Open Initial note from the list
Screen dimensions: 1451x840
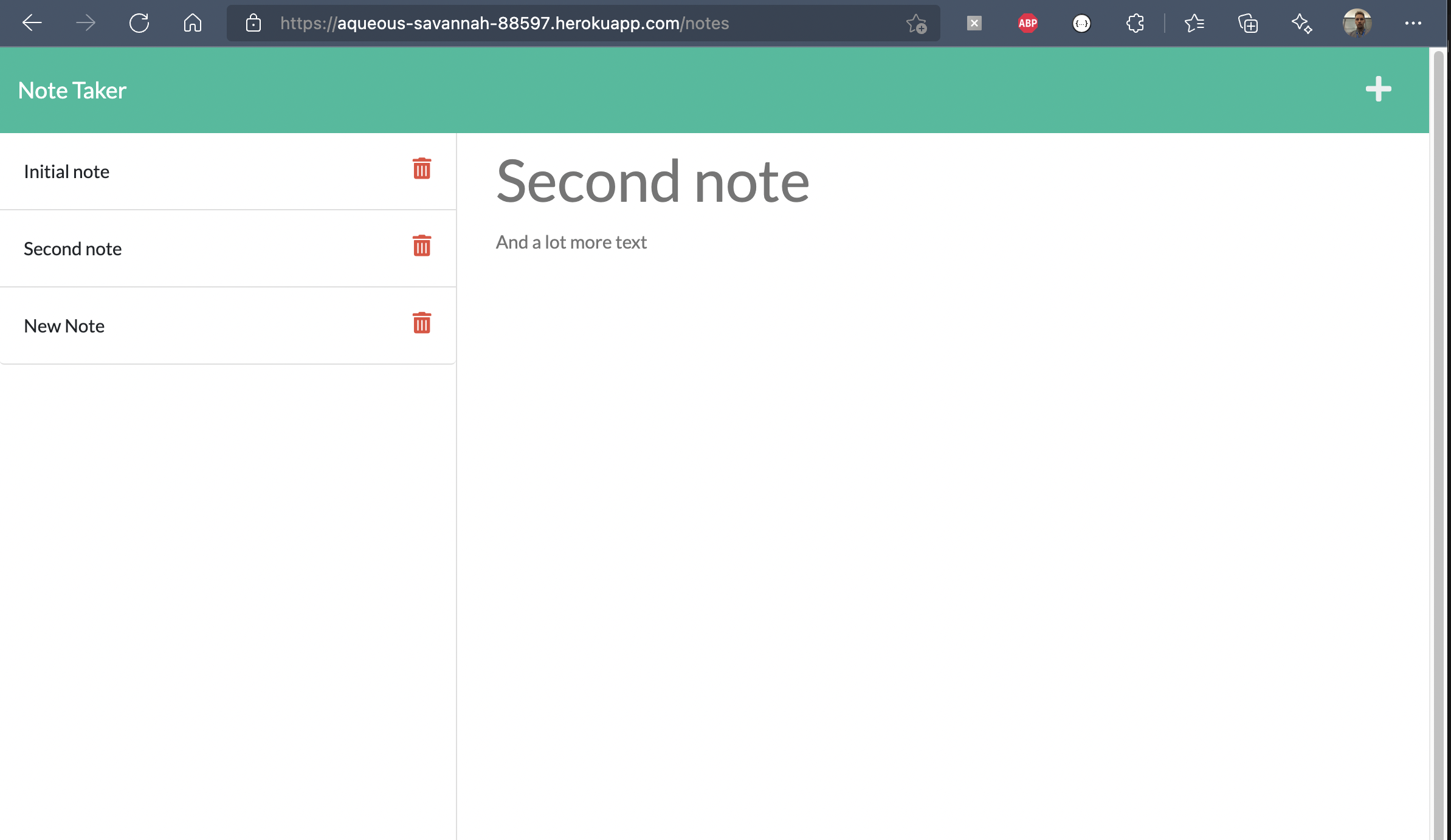pos(67,172)
